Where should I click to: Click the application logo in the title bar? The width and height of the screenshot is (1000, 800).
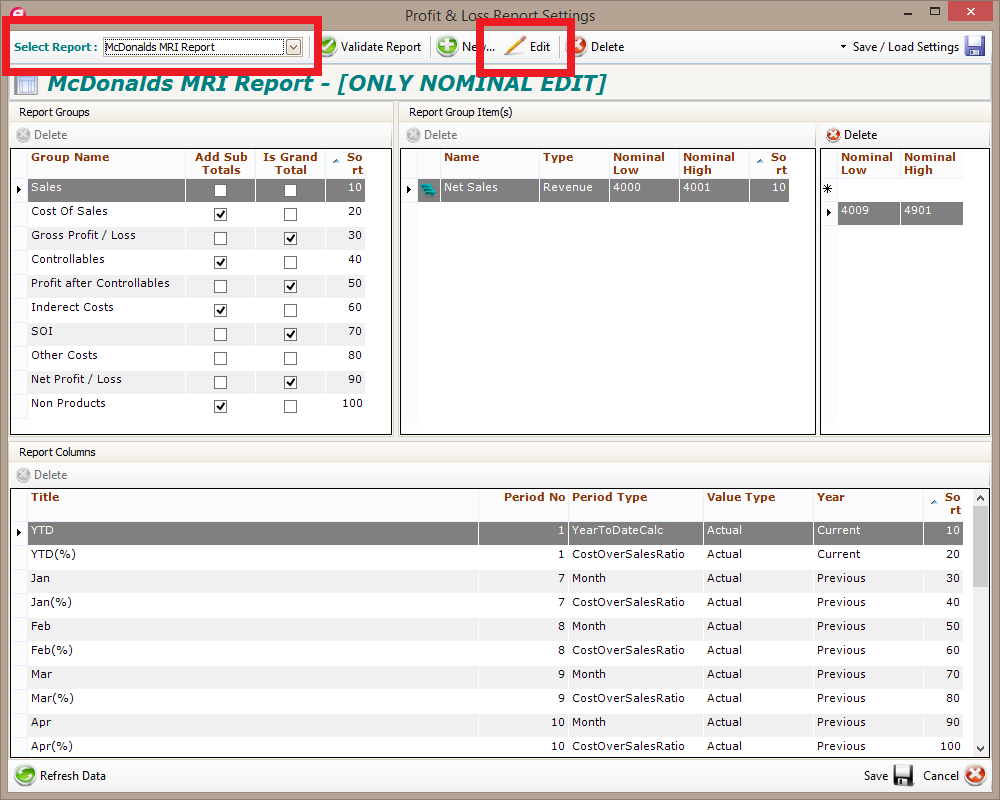17,12
